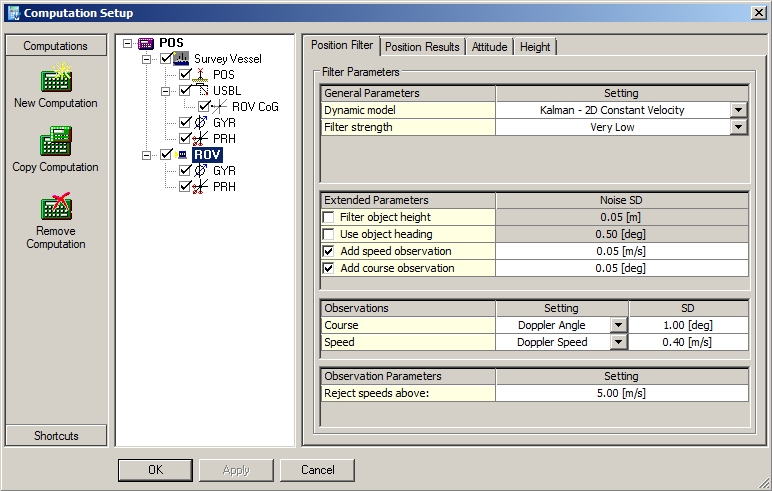Select the POS root computation icon
This screenshot has height=491, width=772.
click(x=146, y=43)
